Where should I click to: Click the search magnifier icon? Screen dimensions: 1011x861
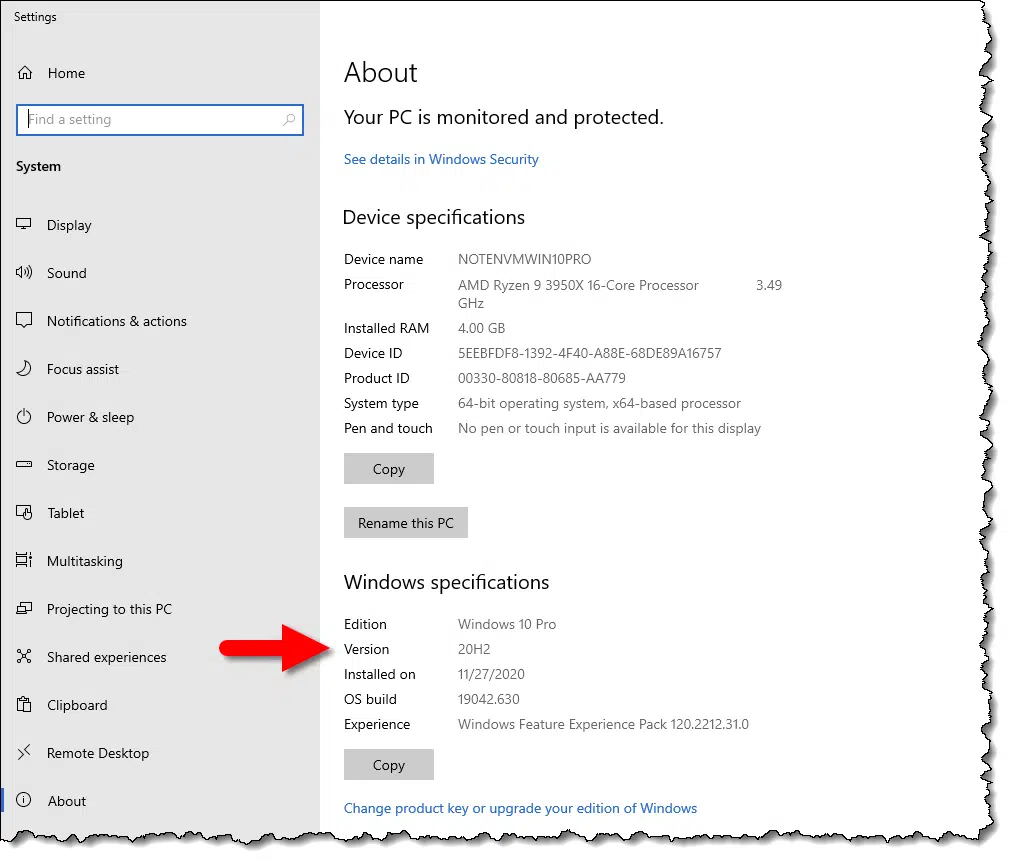coord(289,119)
